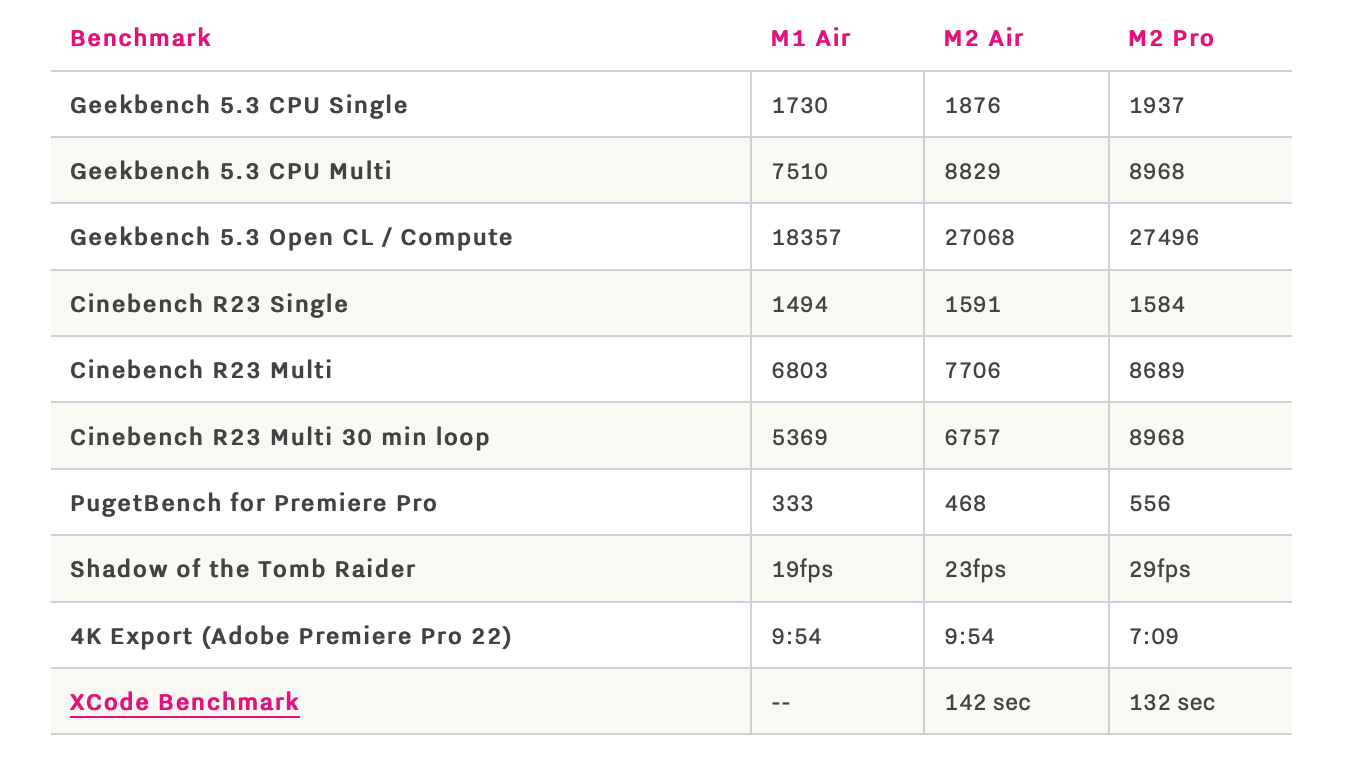This screenshot has height=768, width=1346.
Task: Click the M2 Pro column header
Action: tap(1171, 39)
